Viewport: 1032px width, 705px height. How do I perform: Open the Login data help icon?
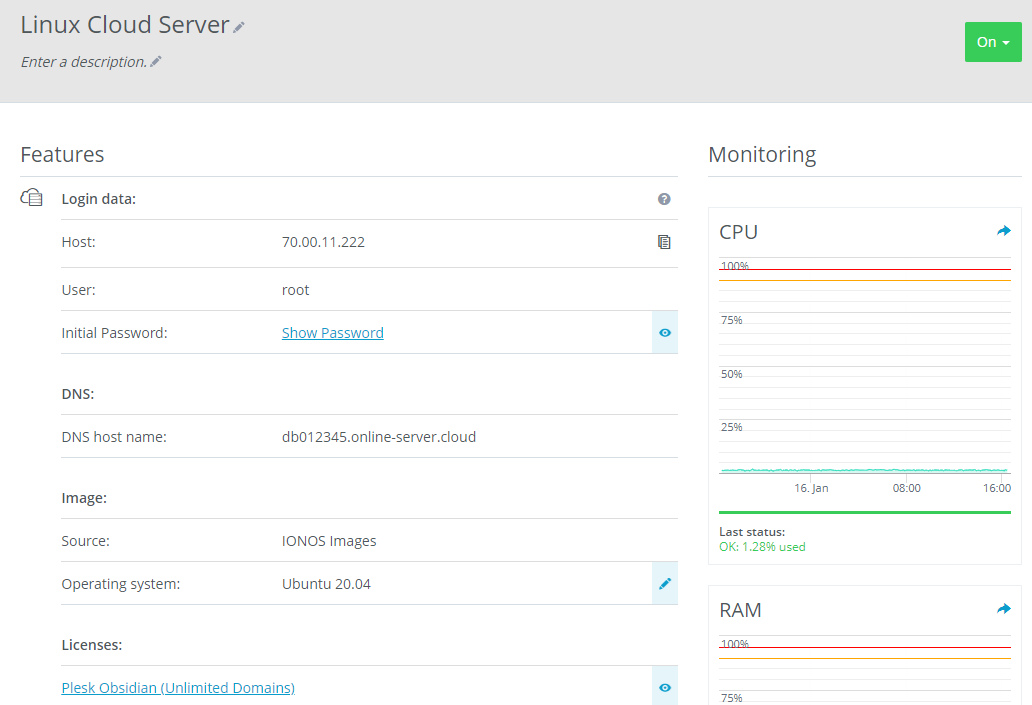pyautogui.click(x=664, y=199)
